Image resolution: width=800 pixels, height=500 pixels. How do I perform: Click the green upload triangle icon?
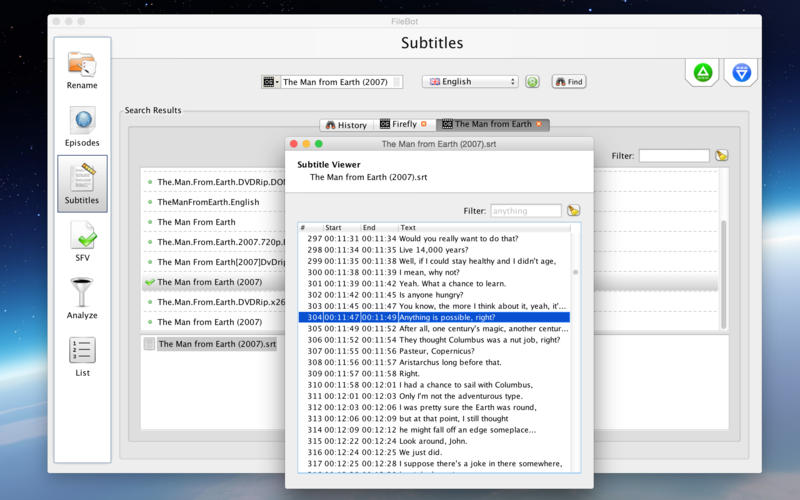(x=703, y=72)
